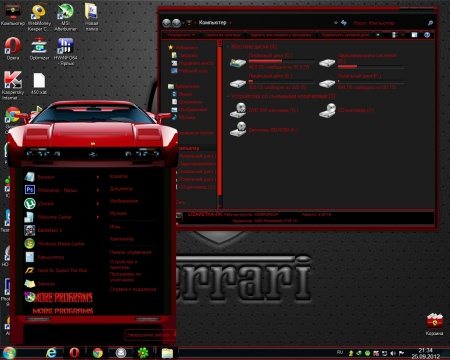Click MORE PROGRAMS in Start menu
Image resolution: width=450 pixels, height=360 pixels.
63,297
